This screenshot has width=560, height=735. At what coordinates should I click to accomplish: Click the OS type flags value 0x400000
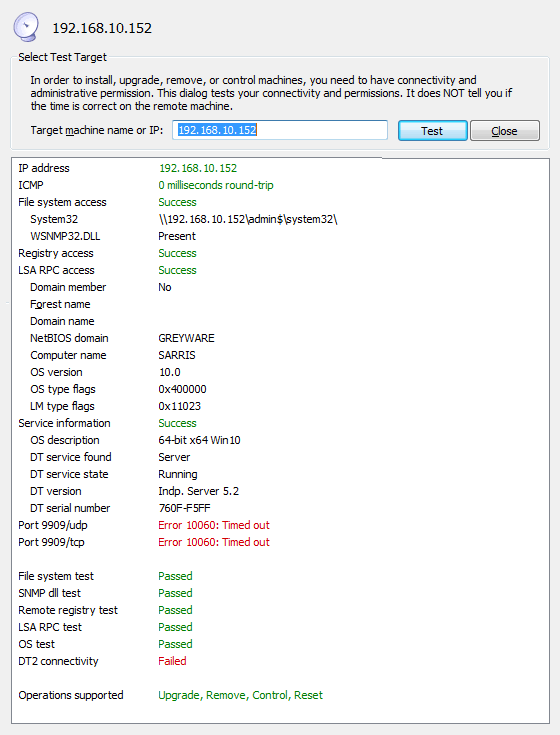pyautogui.click(x=182, y=389)
